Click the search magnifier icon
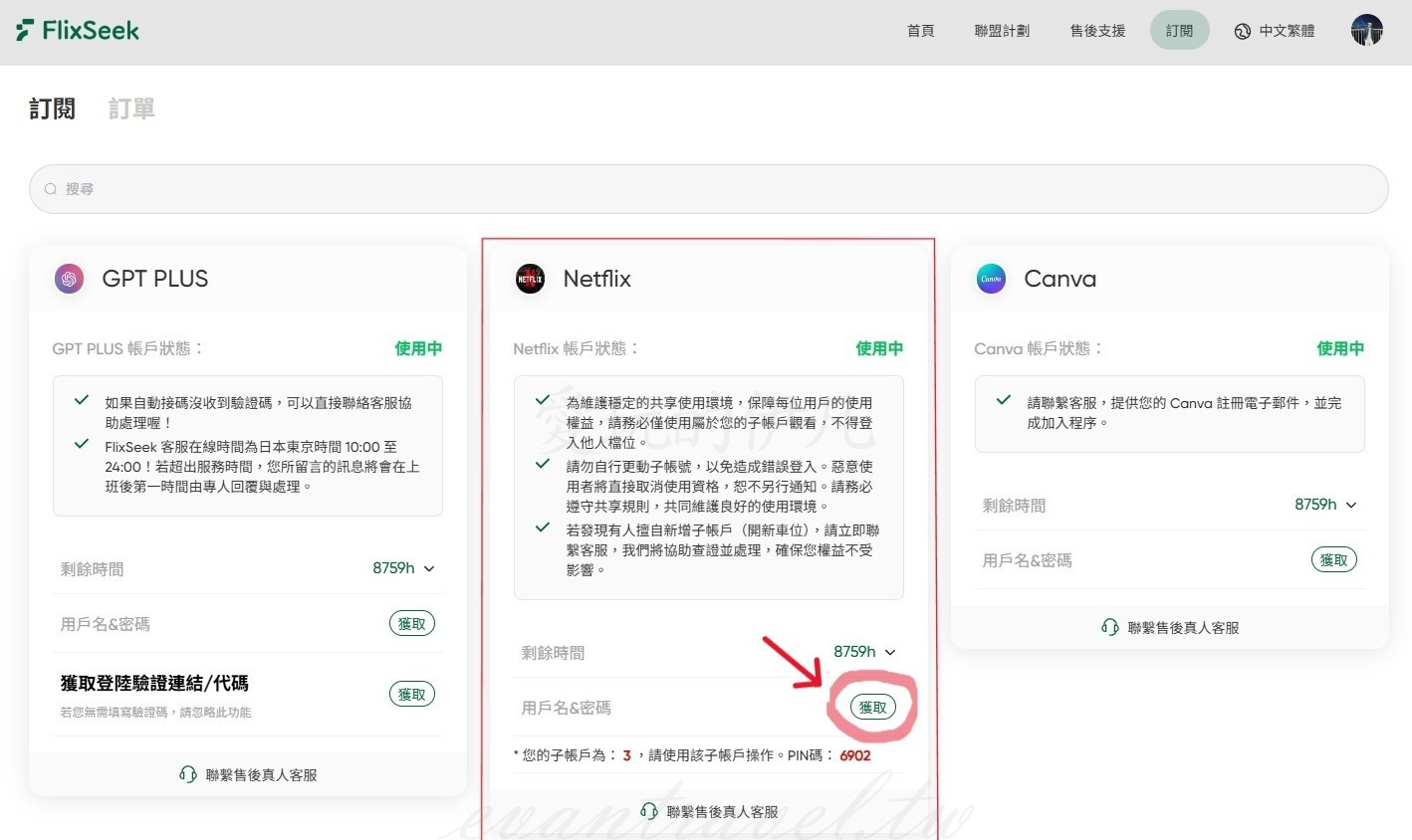 click(51, 189)
